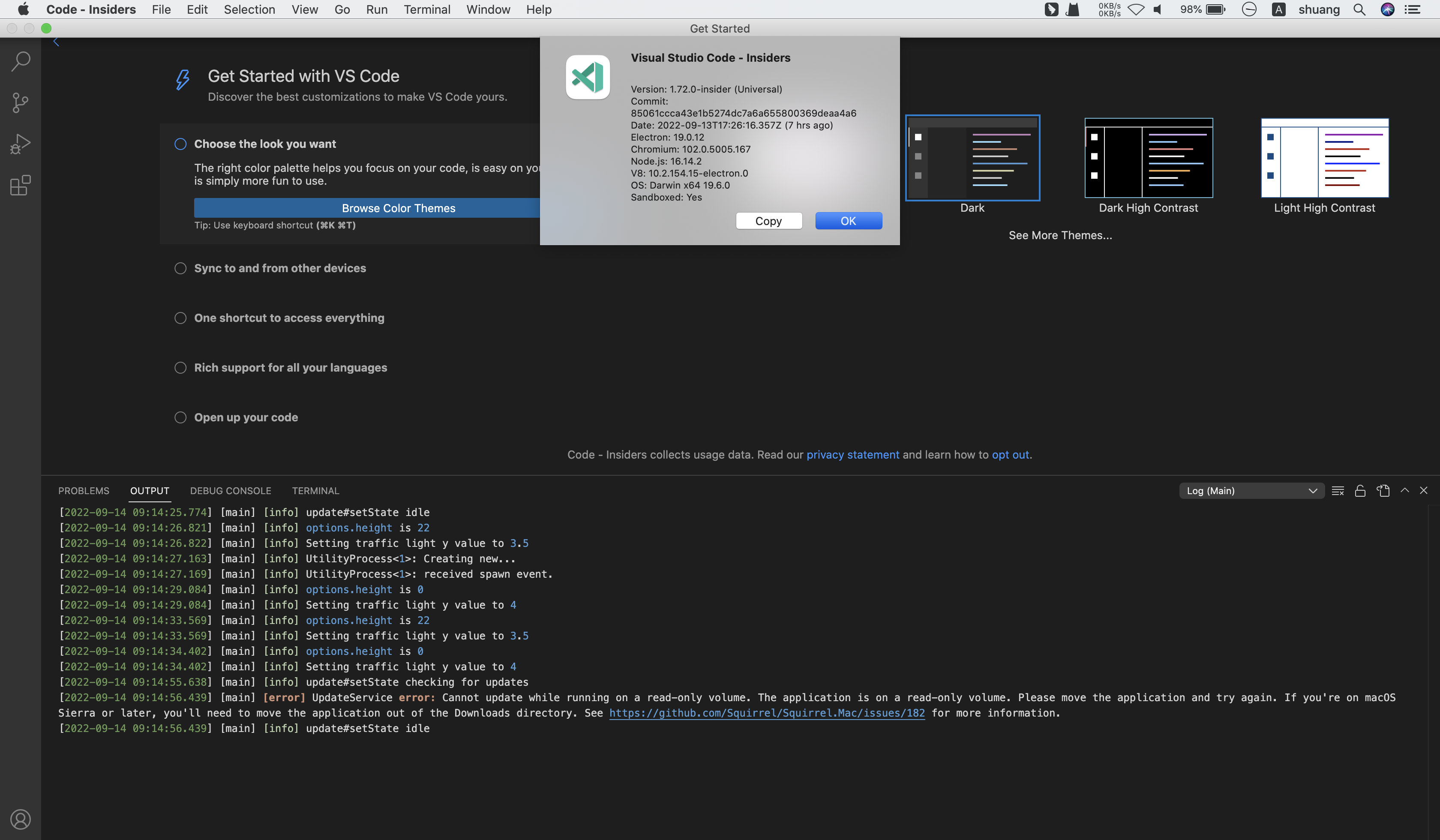Open the Selection menu in the menu bar
This screenshot has height=840, width=1440.
(x=250, y=9)
